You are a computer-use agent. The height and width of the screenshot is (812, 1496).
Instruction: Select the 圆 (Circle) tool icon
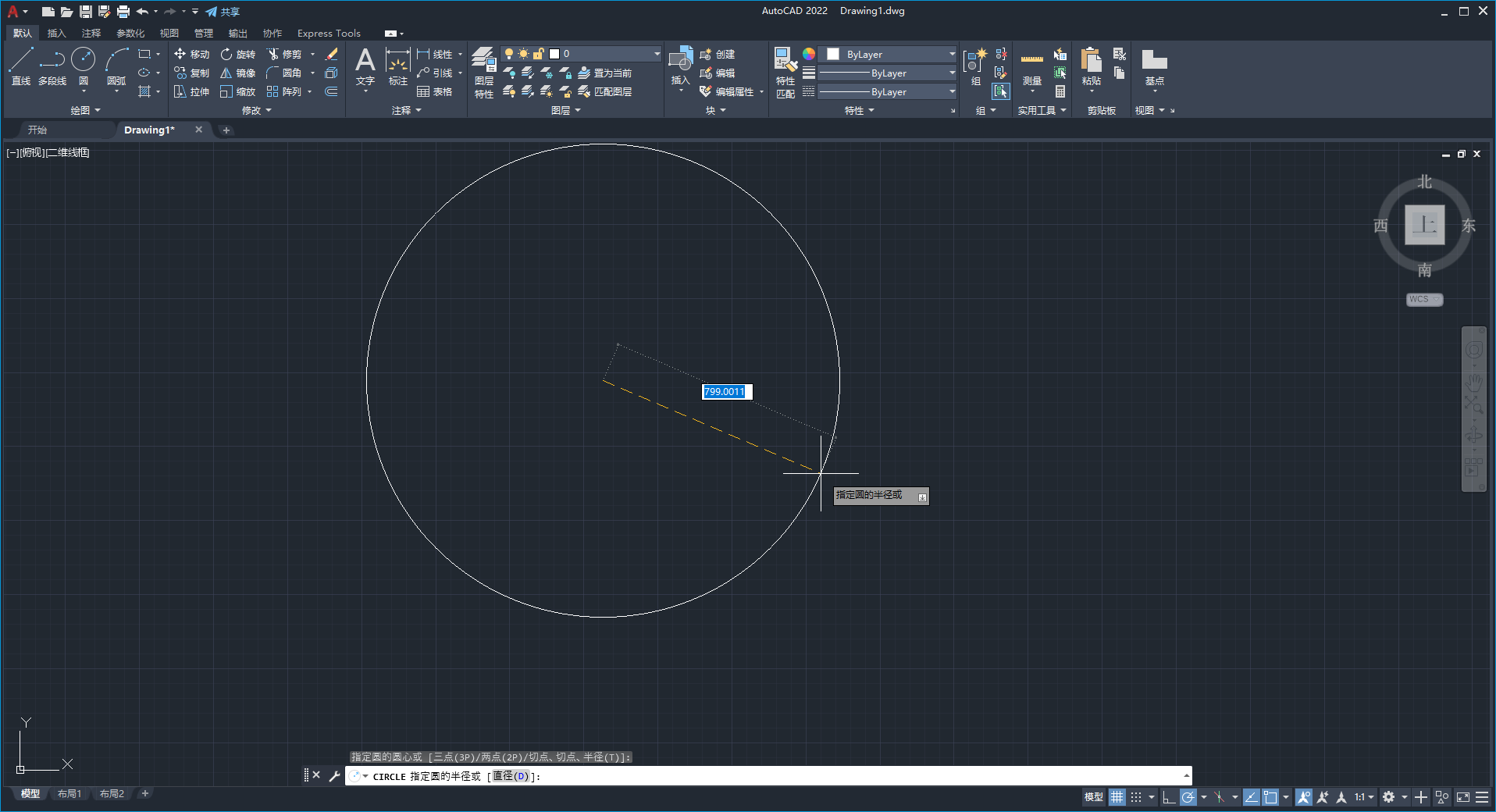coord(84,59)
